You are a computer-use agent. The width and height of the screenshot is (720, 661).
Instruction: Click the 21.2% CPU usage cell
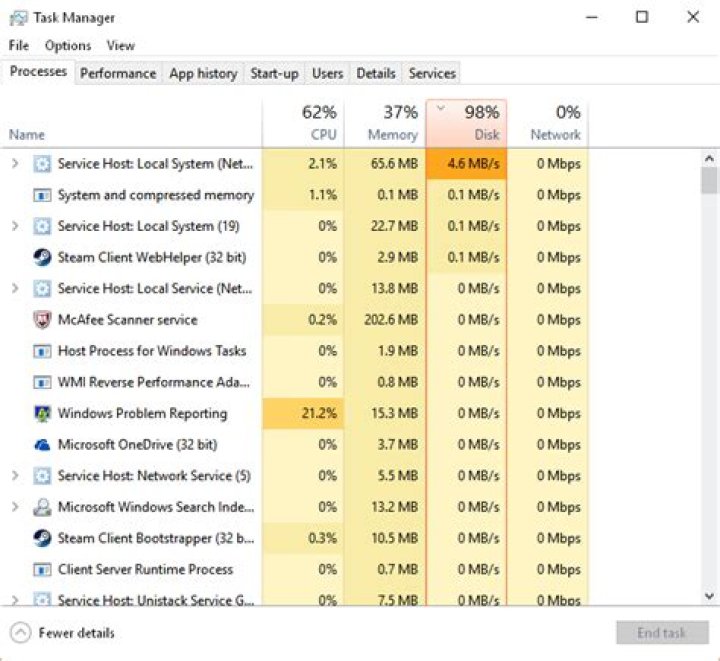point(303,414)
